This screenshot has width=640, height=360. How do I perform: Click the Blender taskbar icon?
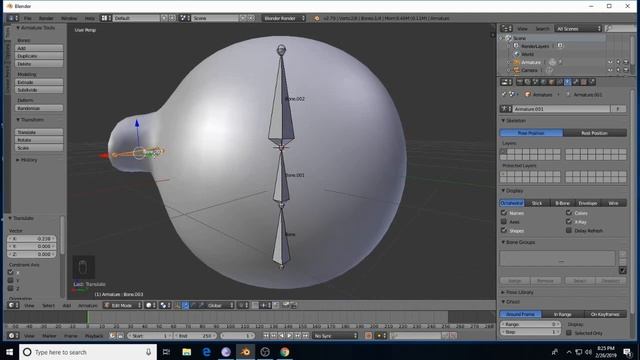coord(246,352)
